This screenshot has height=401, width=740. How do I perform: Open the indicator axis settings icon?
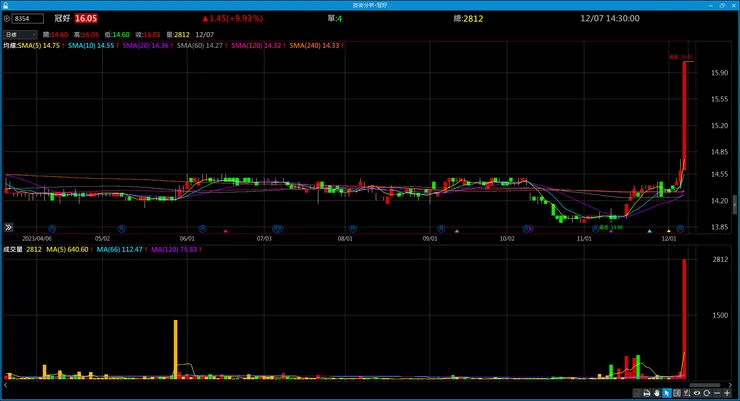pos(687,393)
